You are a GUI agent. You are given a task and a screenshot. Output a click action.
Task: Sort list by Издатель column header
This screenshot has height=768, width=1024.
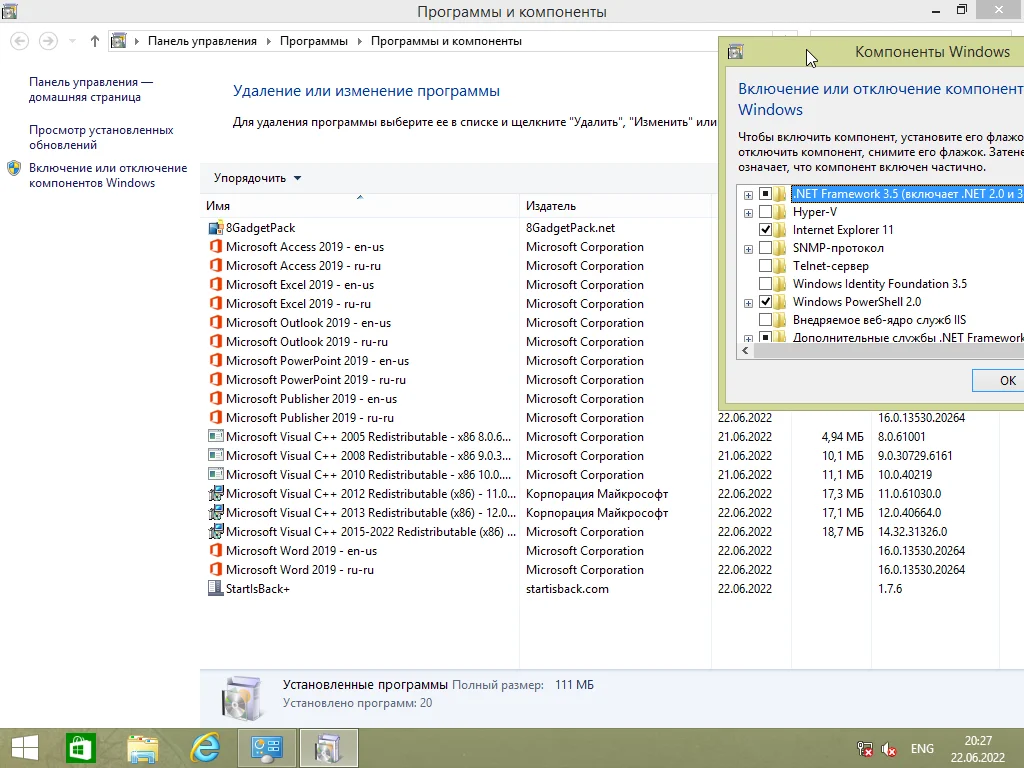coord(615,206)
